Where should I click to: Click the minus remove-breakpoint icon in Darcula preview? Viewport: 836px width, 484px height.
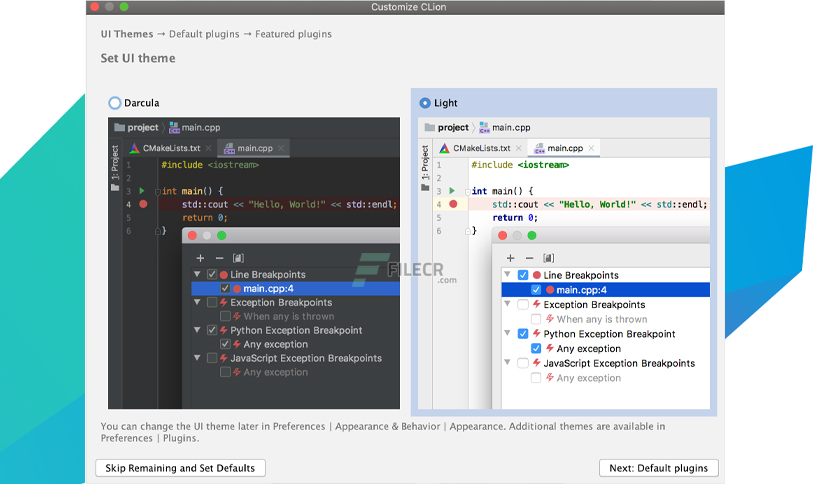tap(219, 258)
